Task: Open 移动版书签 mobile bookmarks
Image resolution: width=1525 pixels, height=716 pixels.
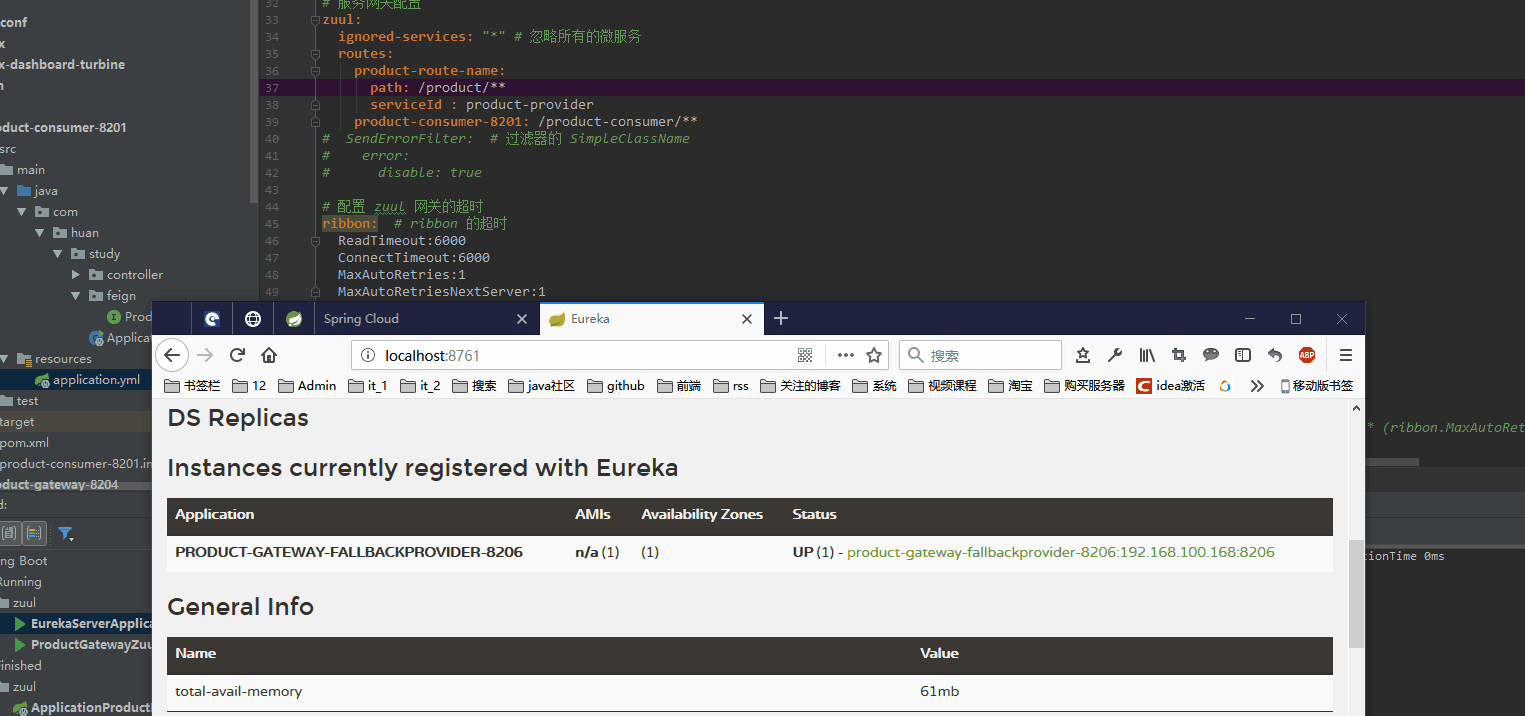Action: 1316,385
